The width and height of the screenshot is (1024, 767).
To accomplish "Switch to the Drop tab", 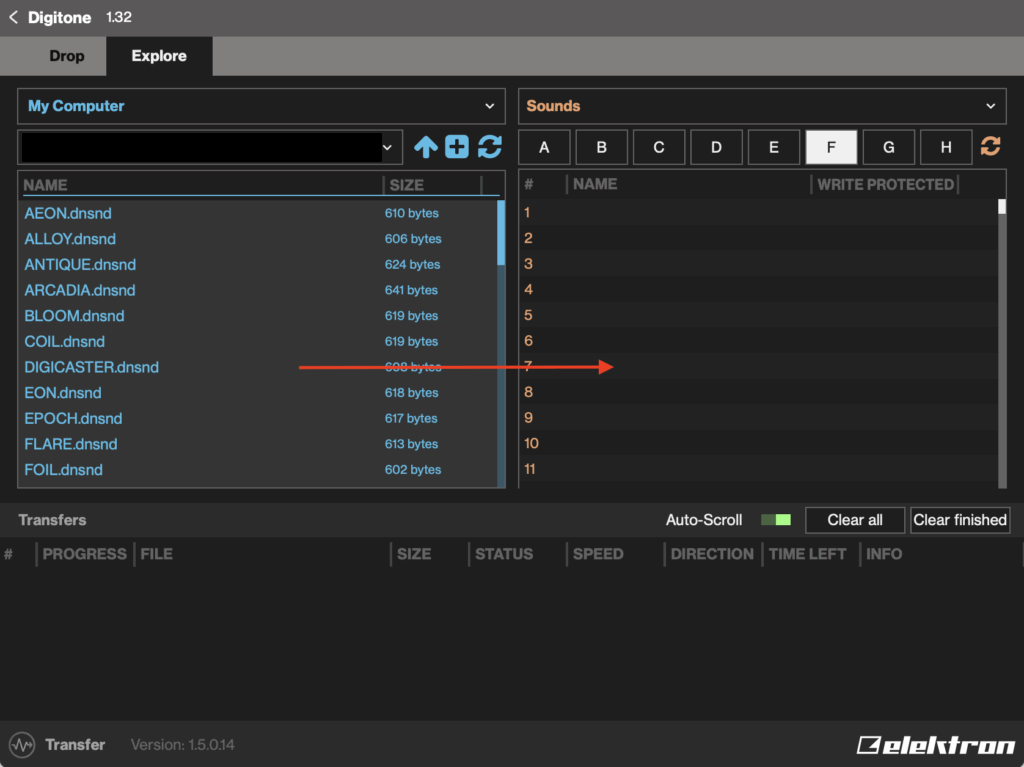I will (x=67, y=56).
